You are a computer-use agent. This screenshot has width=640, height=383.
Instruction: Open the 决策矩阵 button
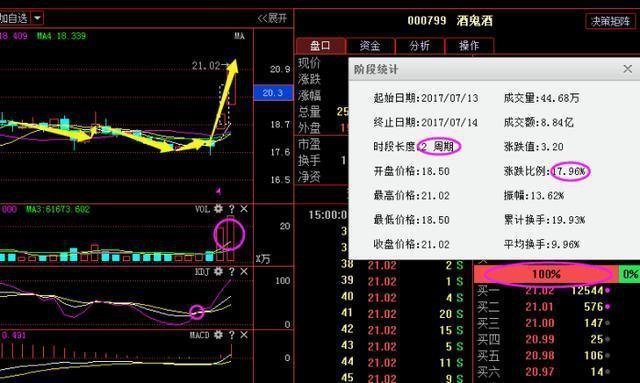(611, 21)
